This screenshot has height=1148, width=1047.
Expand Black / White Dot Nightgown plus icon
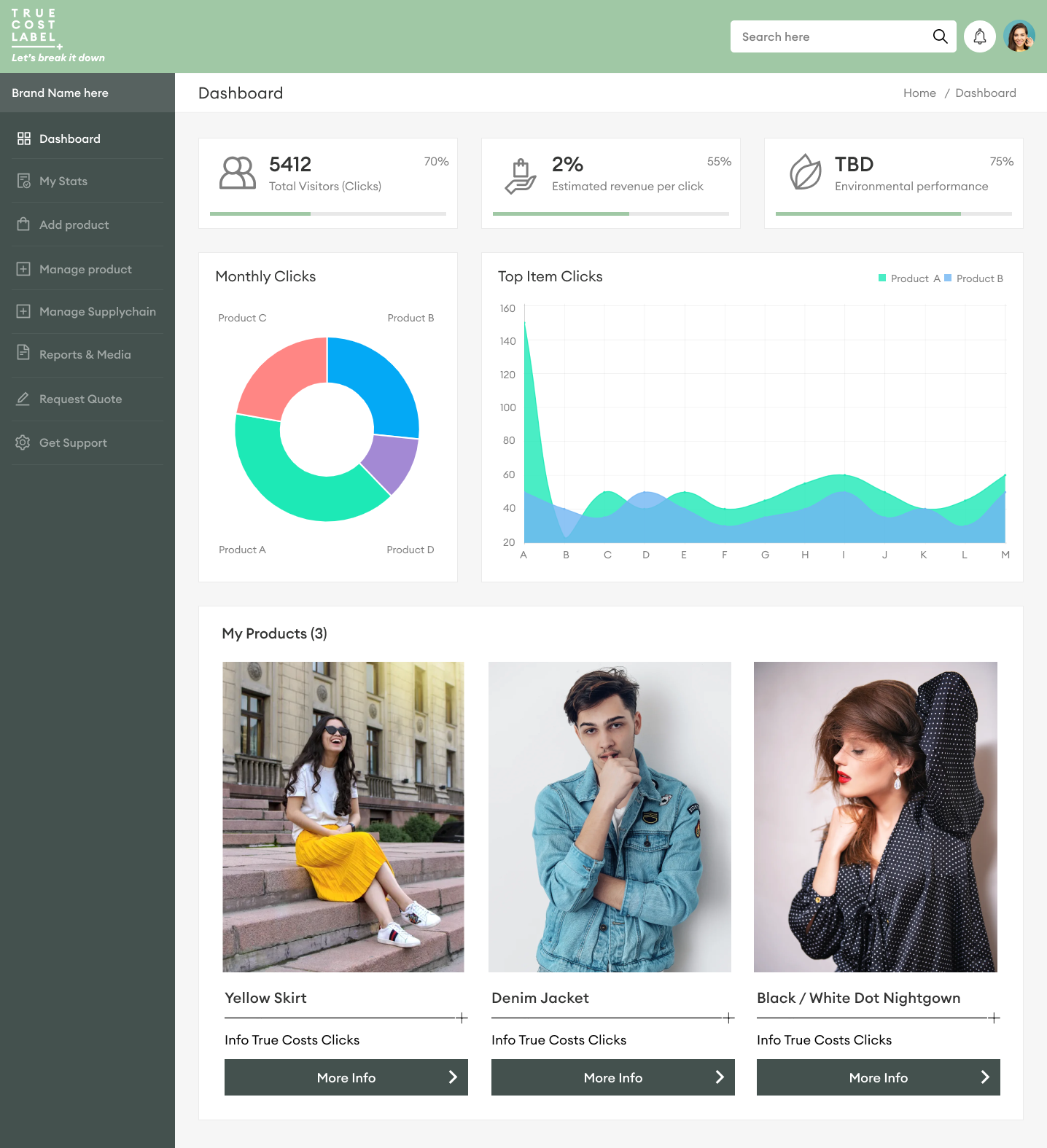(994, 1018)
